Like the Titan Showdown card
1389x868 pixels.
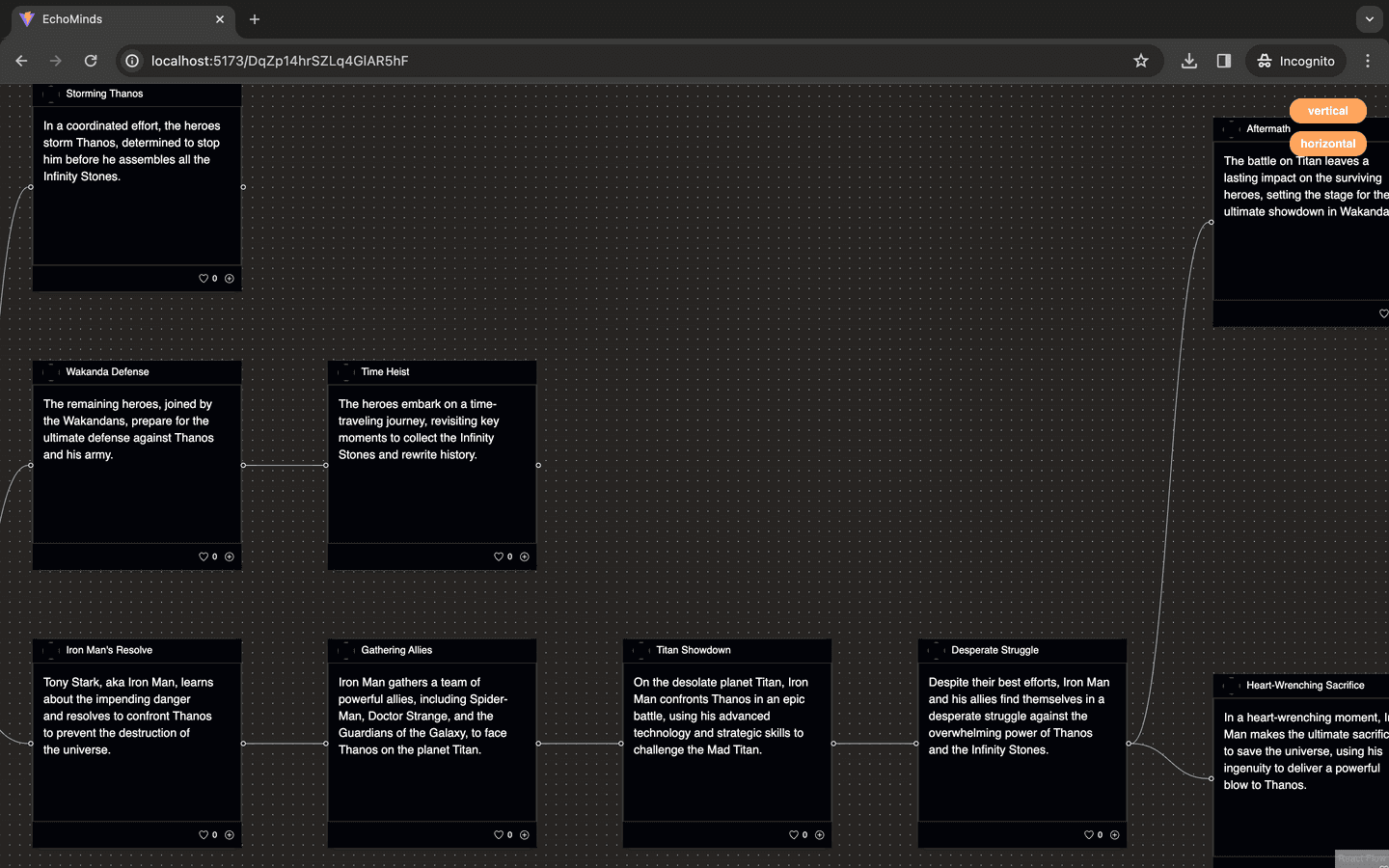point(794,835)
